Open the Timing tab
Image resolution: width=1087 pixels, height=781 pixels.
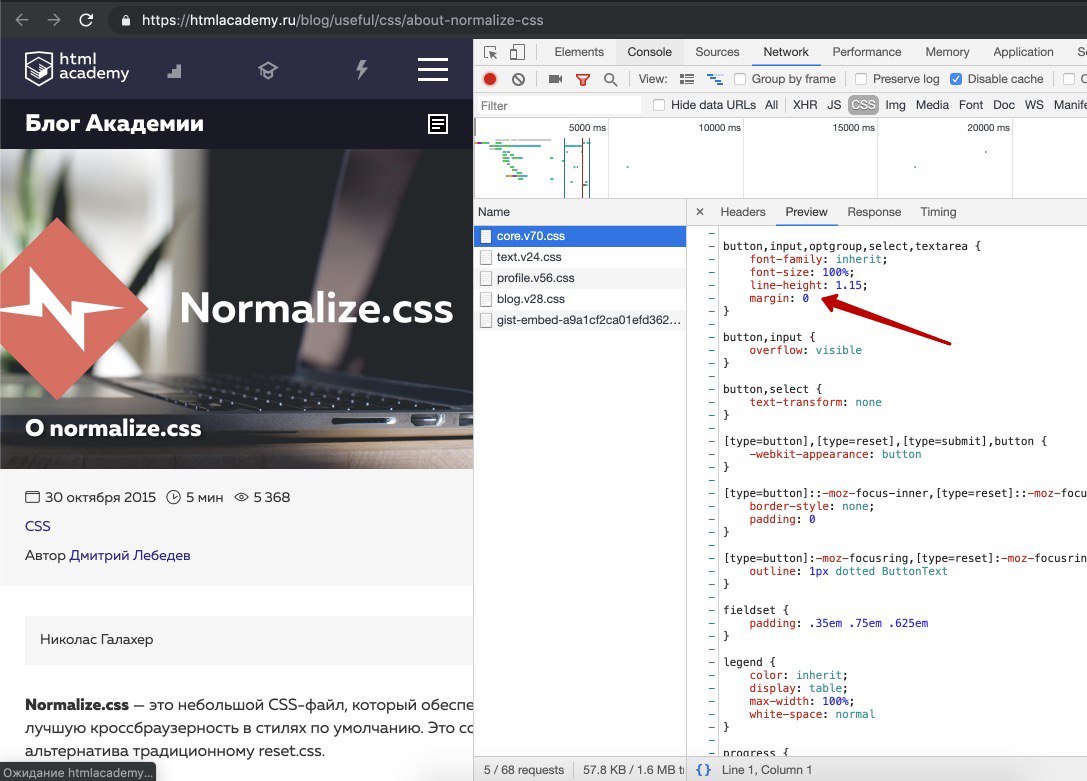[x=938, y=212]
